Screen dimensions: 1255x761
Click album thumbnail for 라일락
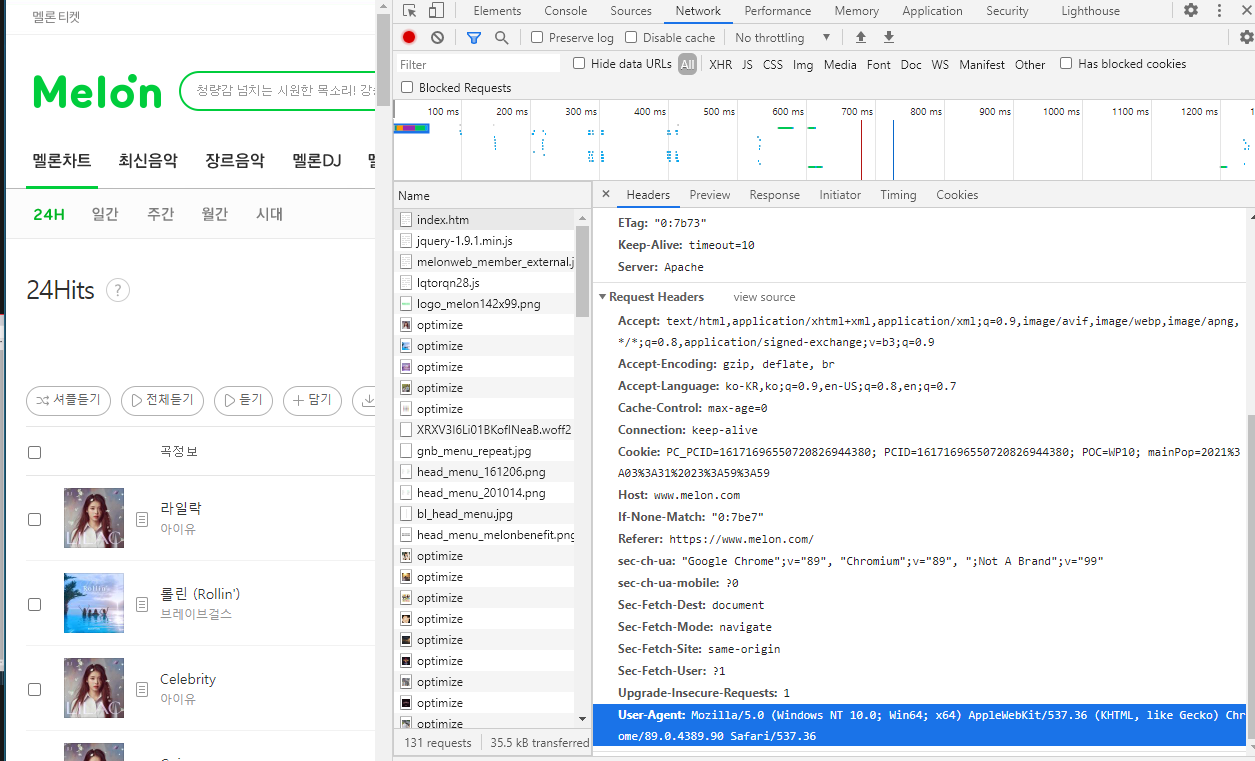pyautogui.click(x=94, y=518)
